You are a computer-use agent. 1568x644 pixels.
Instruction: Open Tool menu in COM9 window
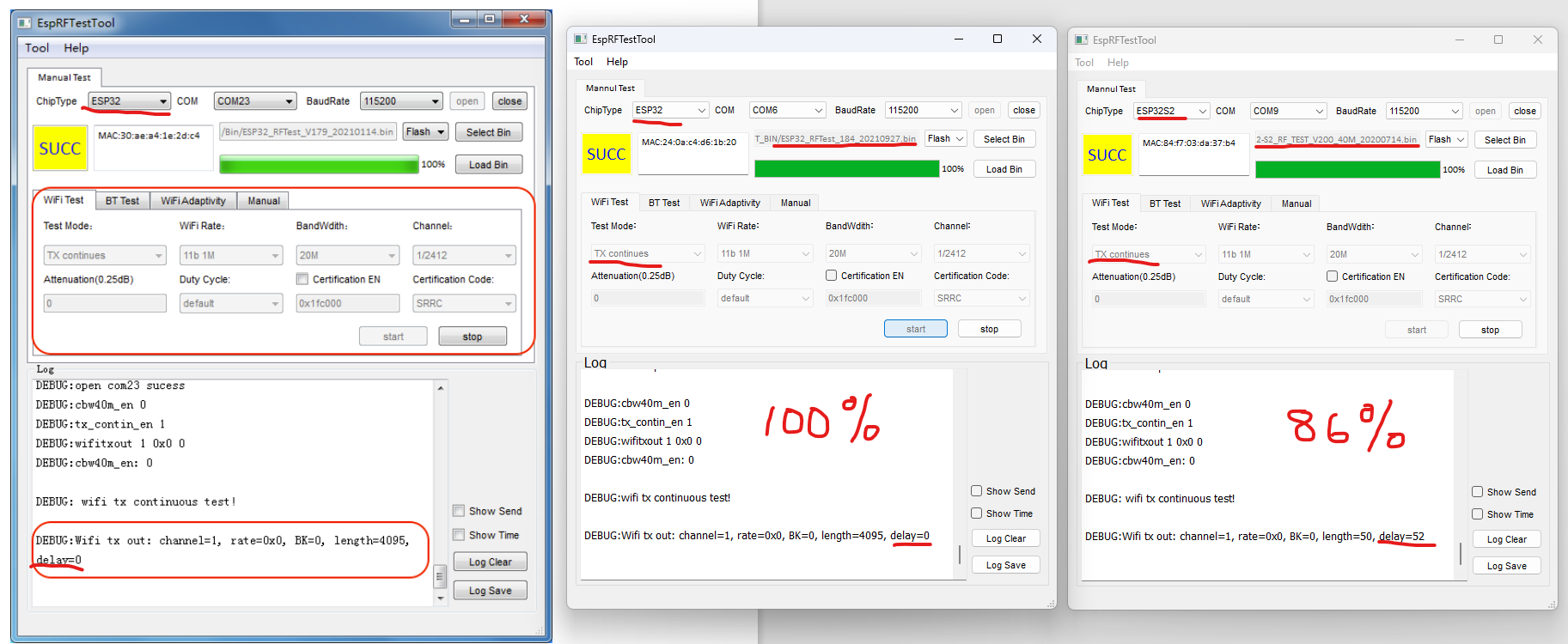[x=1084, y=63]
